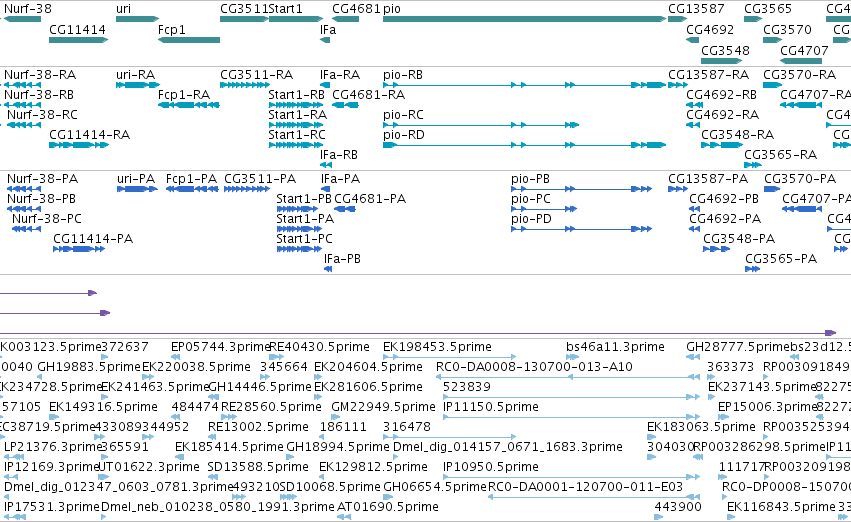The width and height of the screenshot is (851, 522).
Task: Click the CG13587-RA transcript
Action: coord(678,85)
